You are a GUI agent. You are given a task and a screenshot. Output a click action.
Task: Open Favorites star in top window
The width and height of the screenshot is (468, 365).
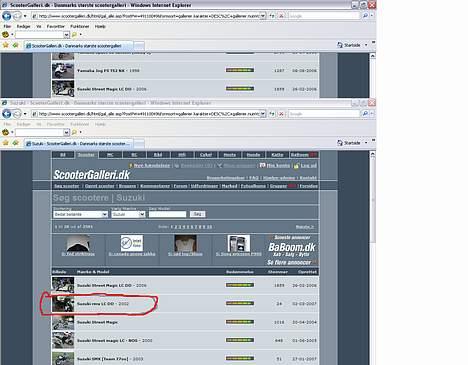(6, 45)
